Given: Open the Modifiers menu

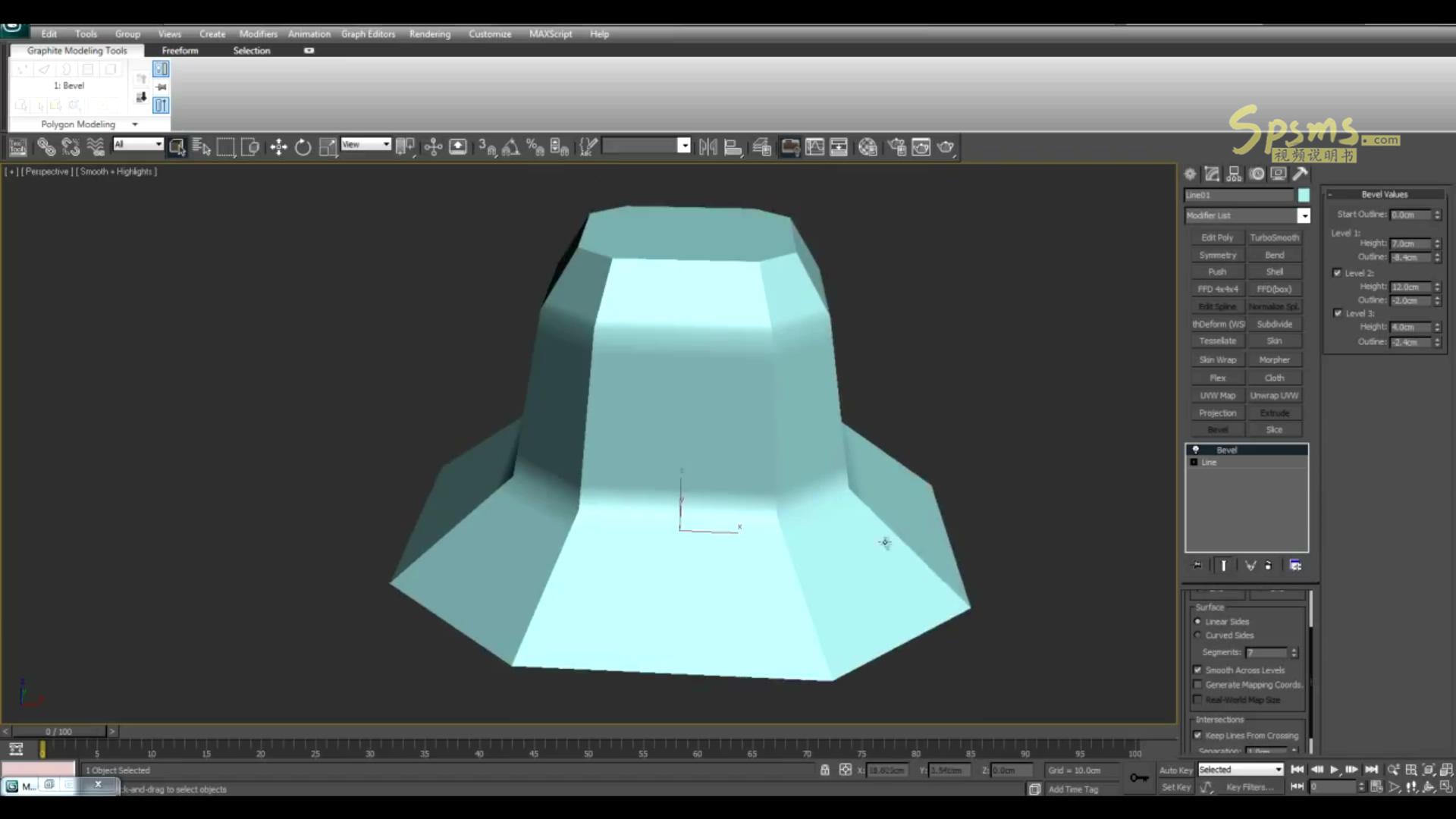Looking at the screenshot, I should coord(258,34).
